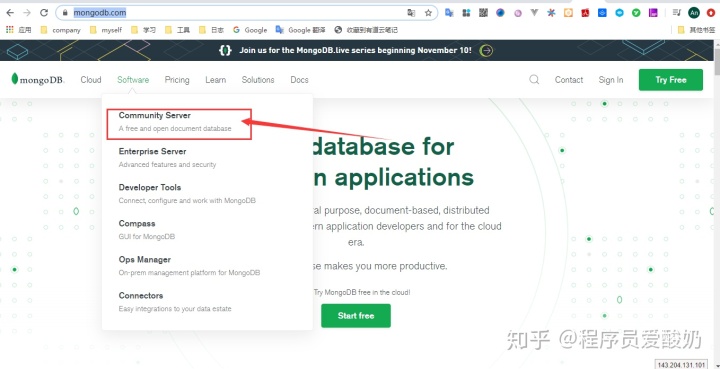Open the Solutions menu

click(x=258, y=80)
